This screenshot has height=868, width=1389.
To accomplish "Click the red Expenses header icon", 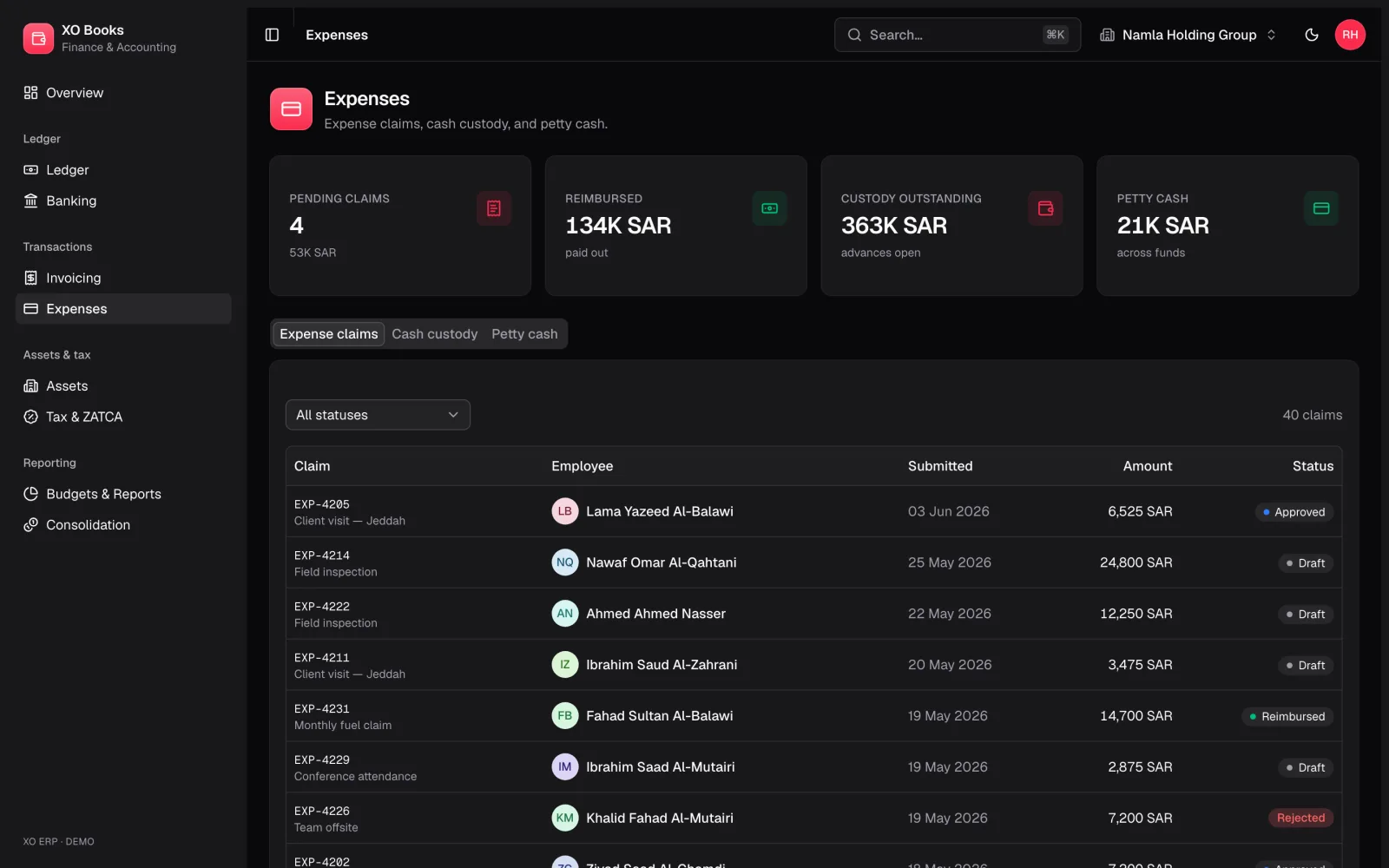I will (x=291, y=109).
